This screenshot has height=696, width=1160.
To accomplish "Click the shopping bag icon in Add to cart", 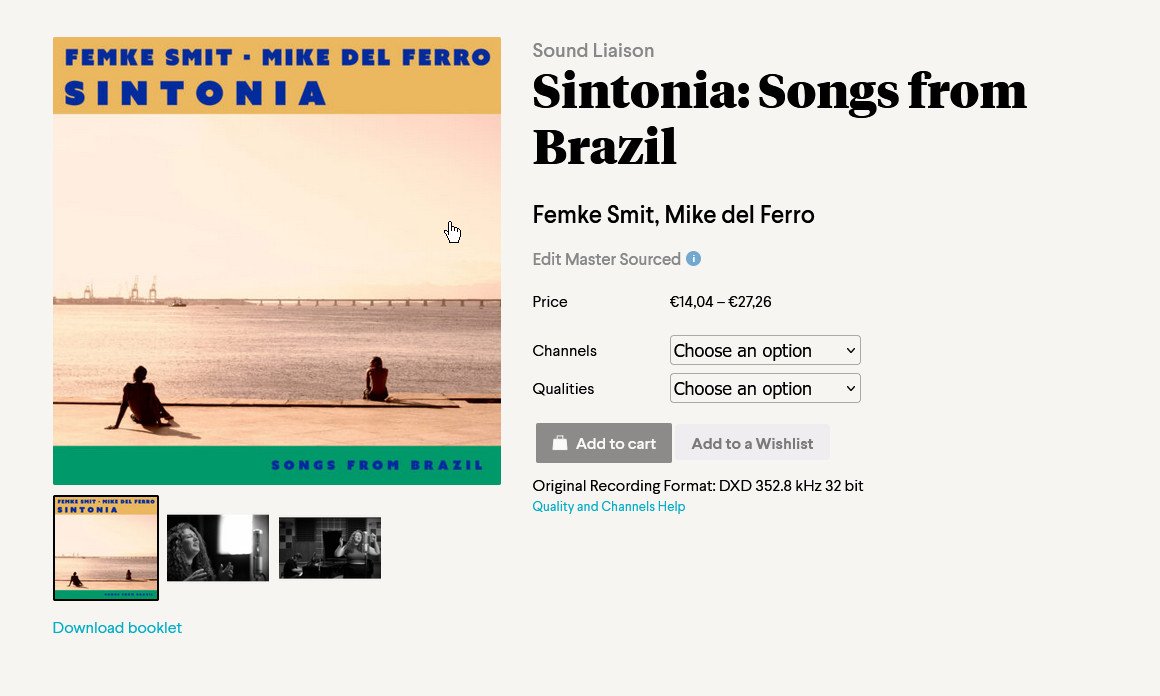I will (560, 443).
